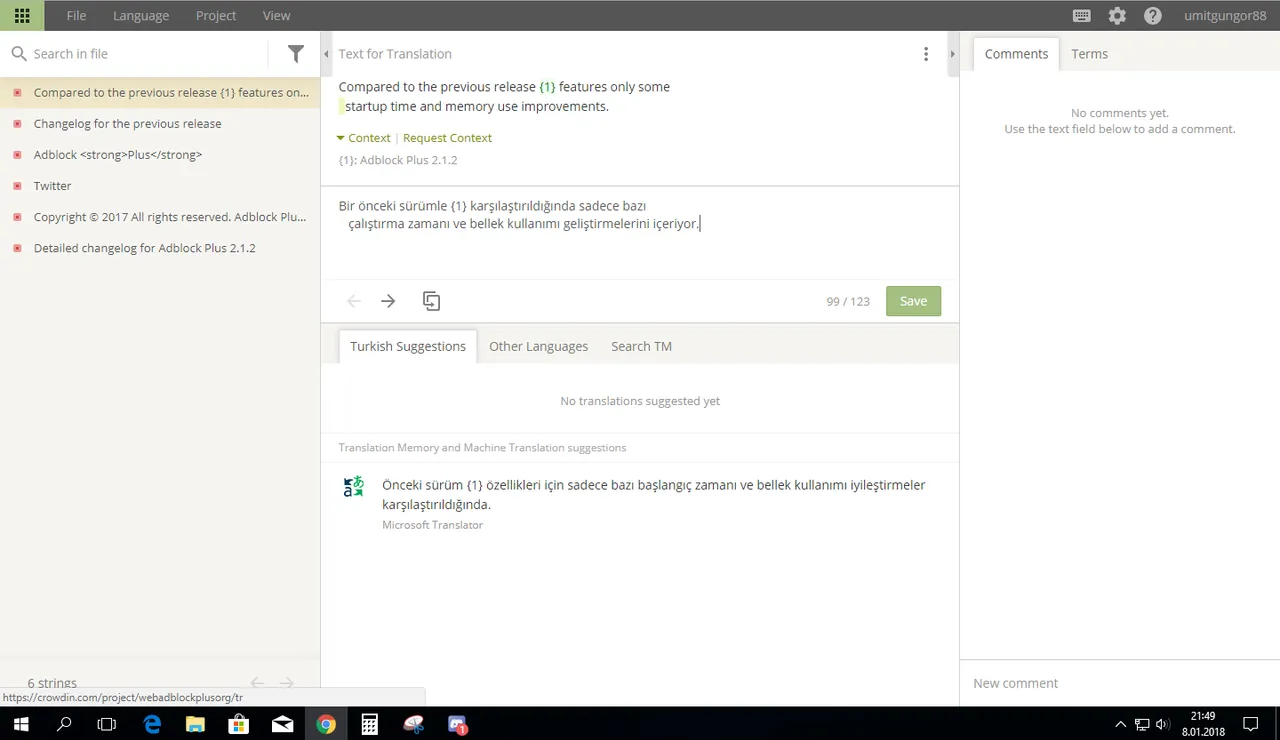Switch to Other Languages tab
The image size is (1280, 740).
coord(538,346)
